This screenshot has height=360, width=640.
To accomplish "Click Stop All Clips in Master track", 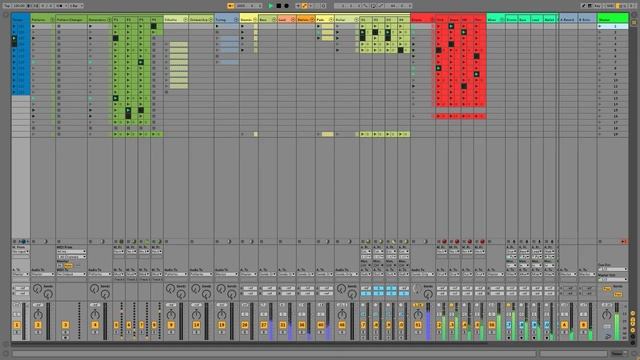I will pos(600,241).
